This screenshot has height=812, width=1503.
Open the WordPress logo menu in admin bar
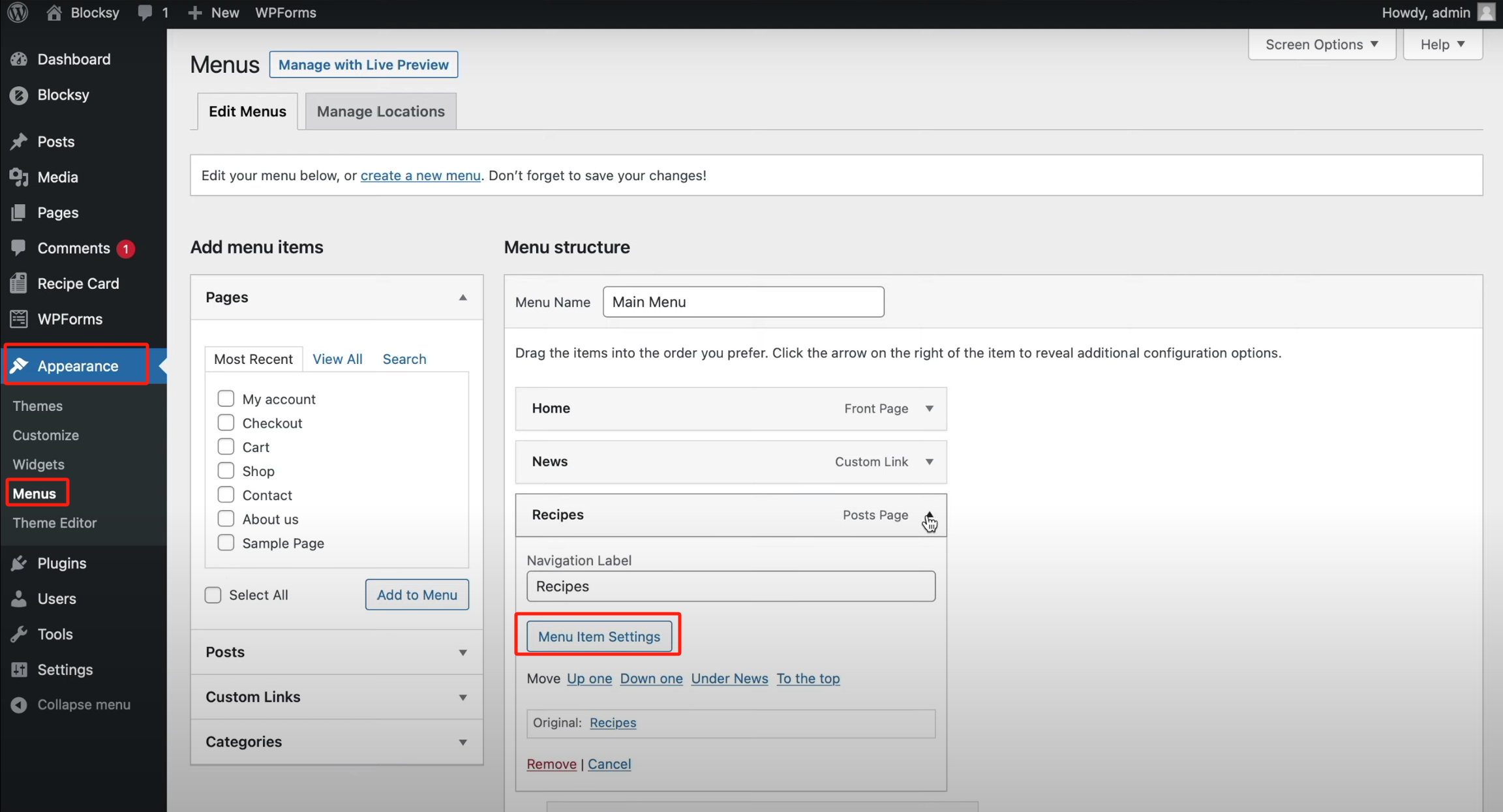[x=17, y=12]
